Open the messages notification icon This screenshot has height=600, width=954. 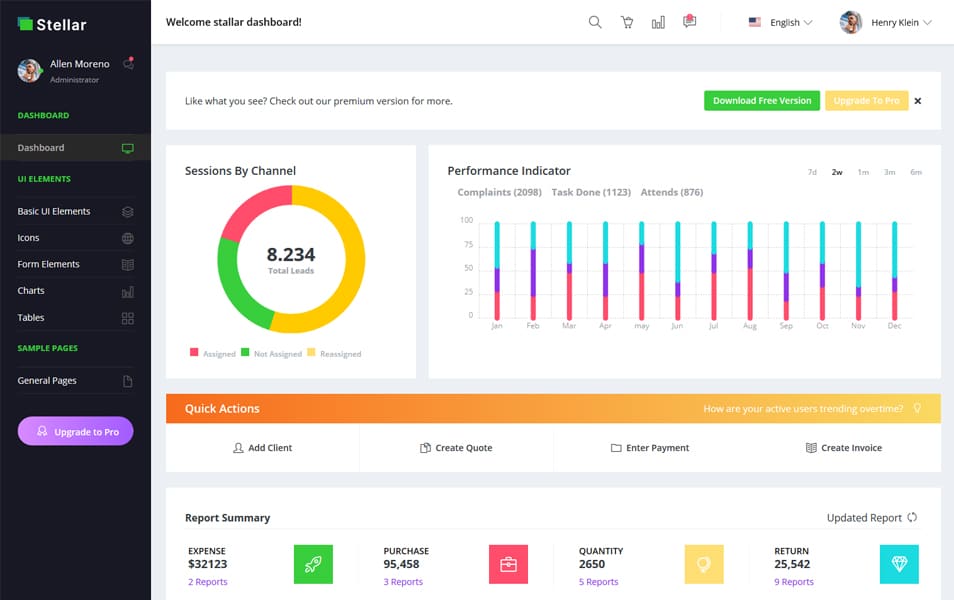(689, 21)
